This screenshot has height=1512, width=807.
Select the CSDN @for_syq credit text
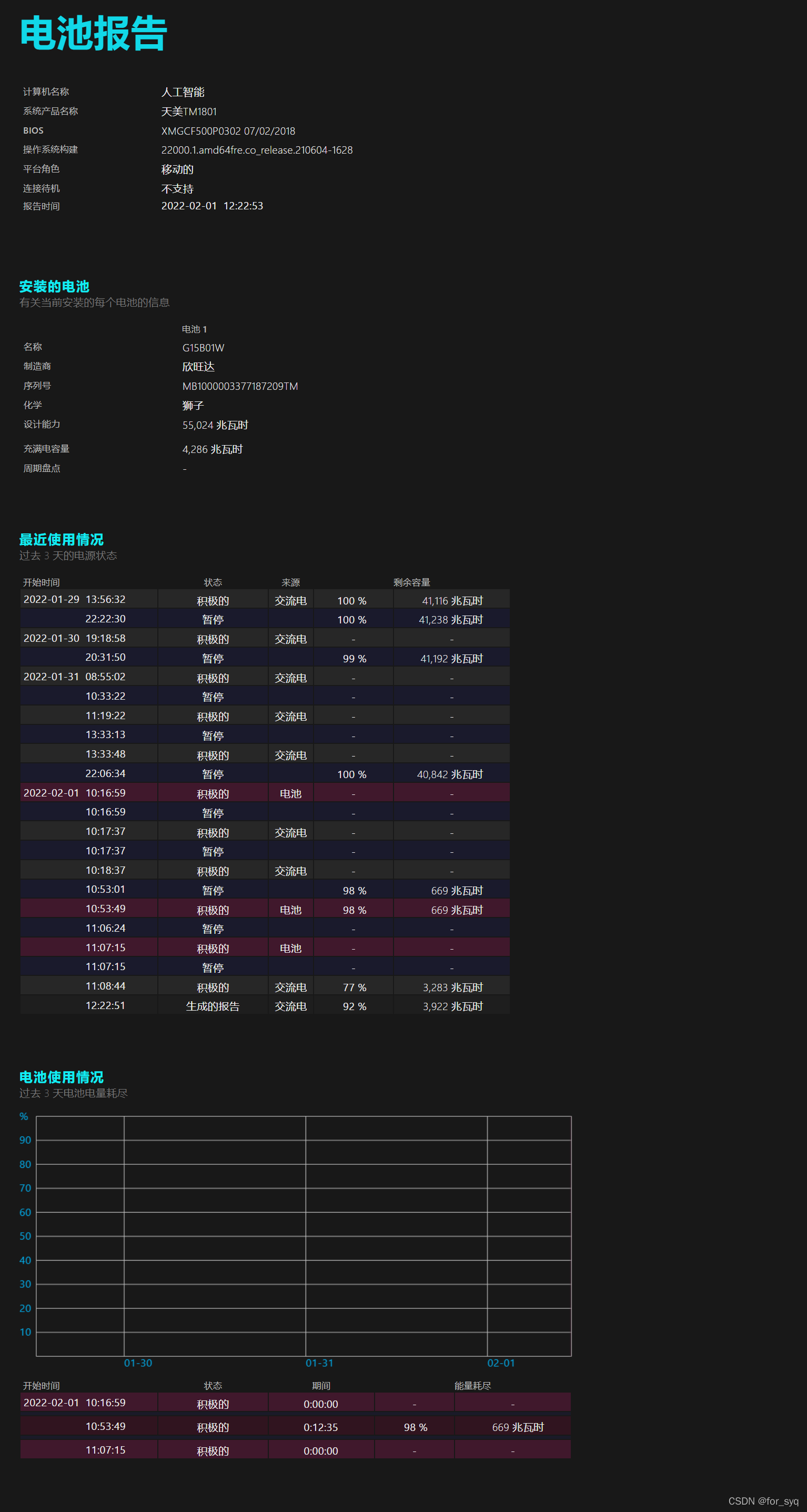(x=763, y=1501)
